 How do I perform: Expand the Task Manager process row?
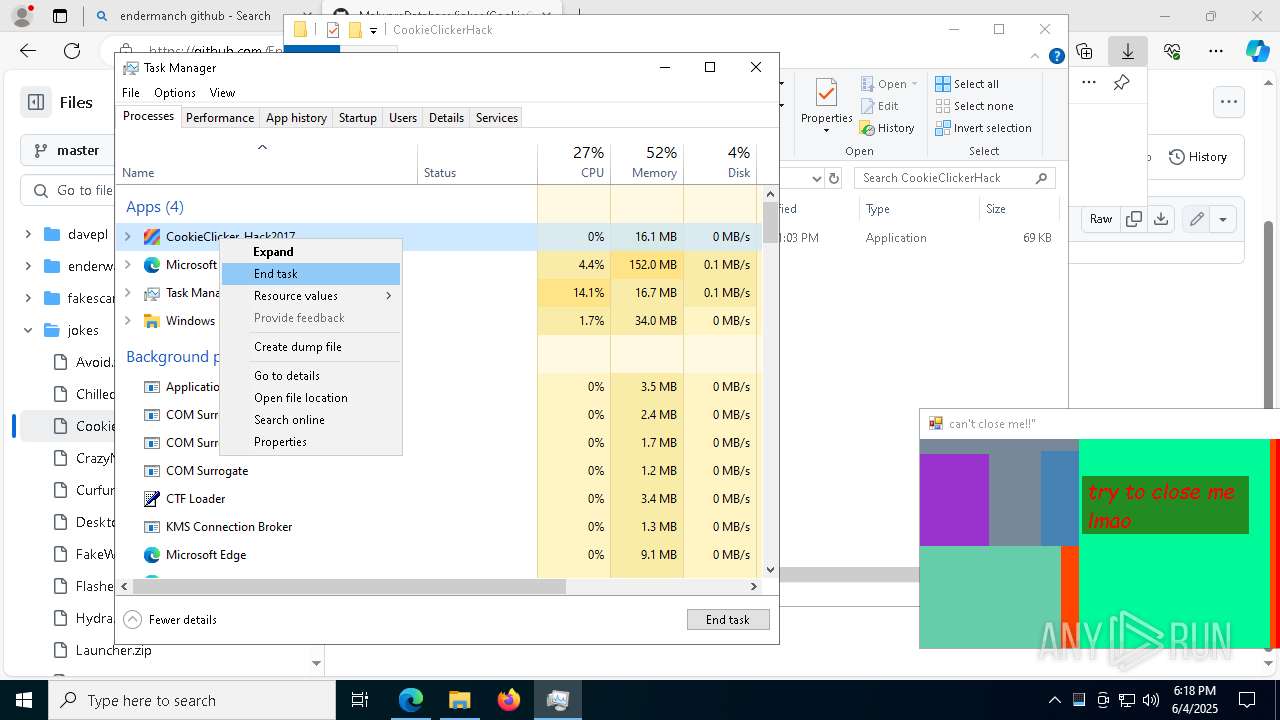coord(127,293)
